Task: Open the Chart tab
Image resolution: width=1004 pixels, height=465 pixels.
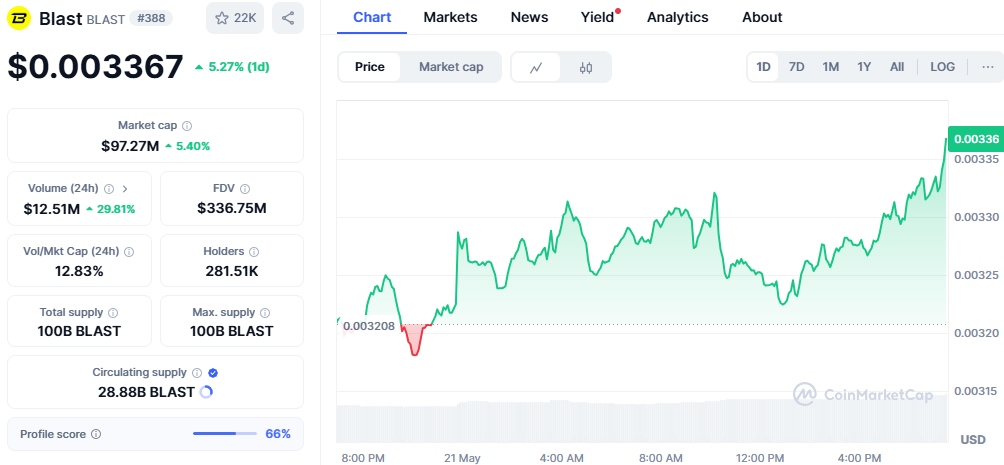Action: coord(372,17)
